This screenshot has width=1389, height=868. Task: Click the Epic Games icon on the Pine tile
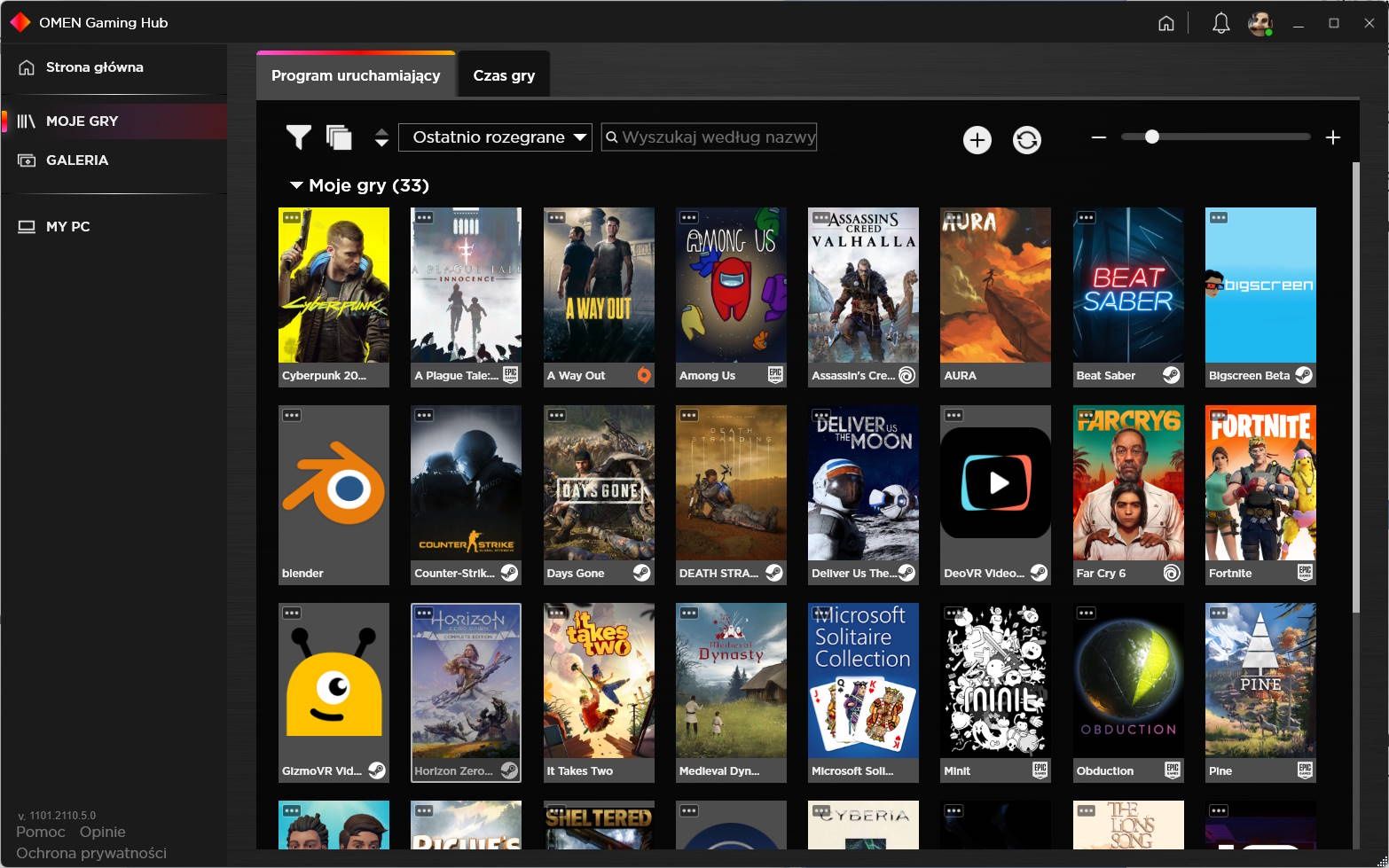pos(1305,770)
